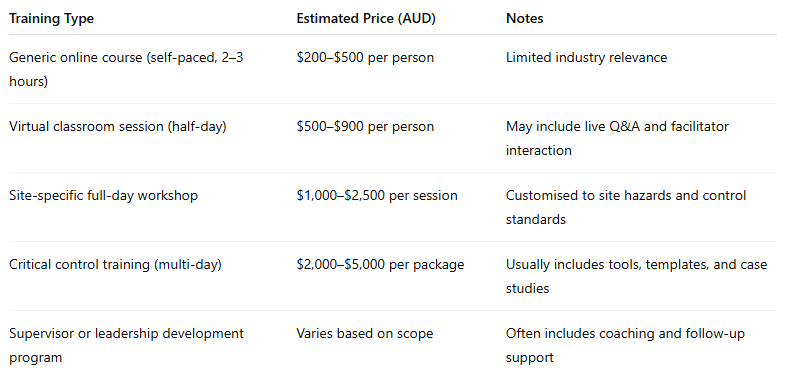This screenshot has height=377, width=786.
Task: Click the $200–$500 per person price
Action: coord(365,58)
